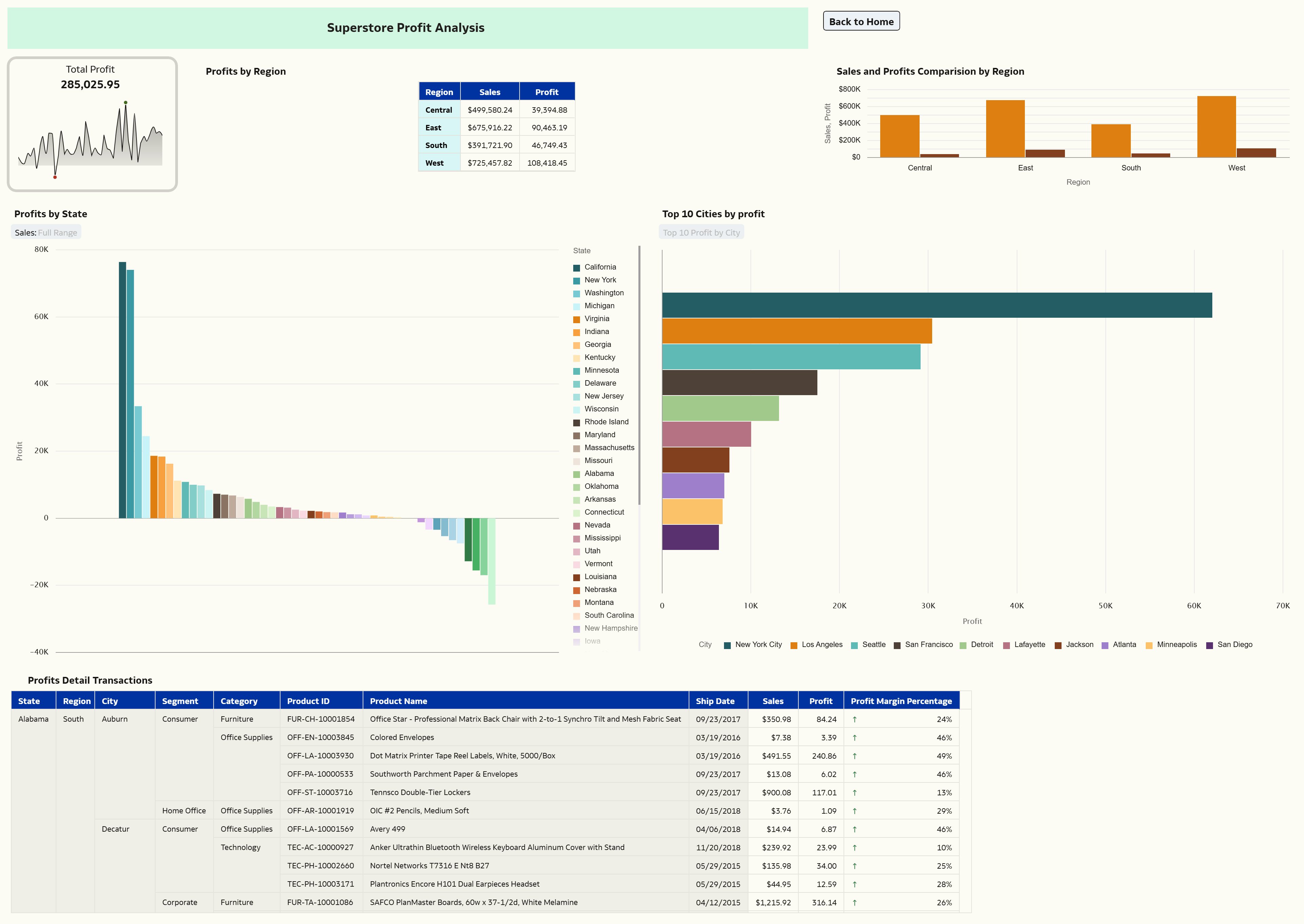Click the Louisiana legend marker
The image size is (1304, 924).
coord(576,577)
